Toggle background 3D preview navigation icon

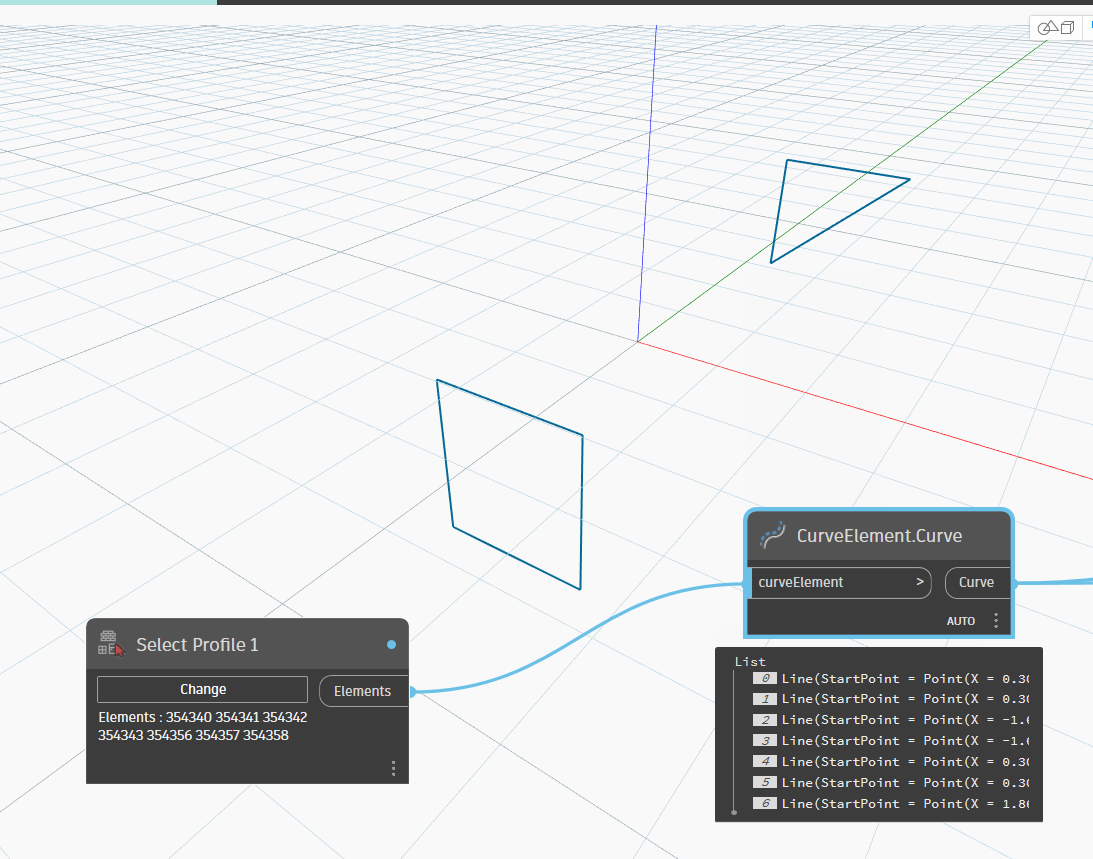click(x=1056, y=28)
